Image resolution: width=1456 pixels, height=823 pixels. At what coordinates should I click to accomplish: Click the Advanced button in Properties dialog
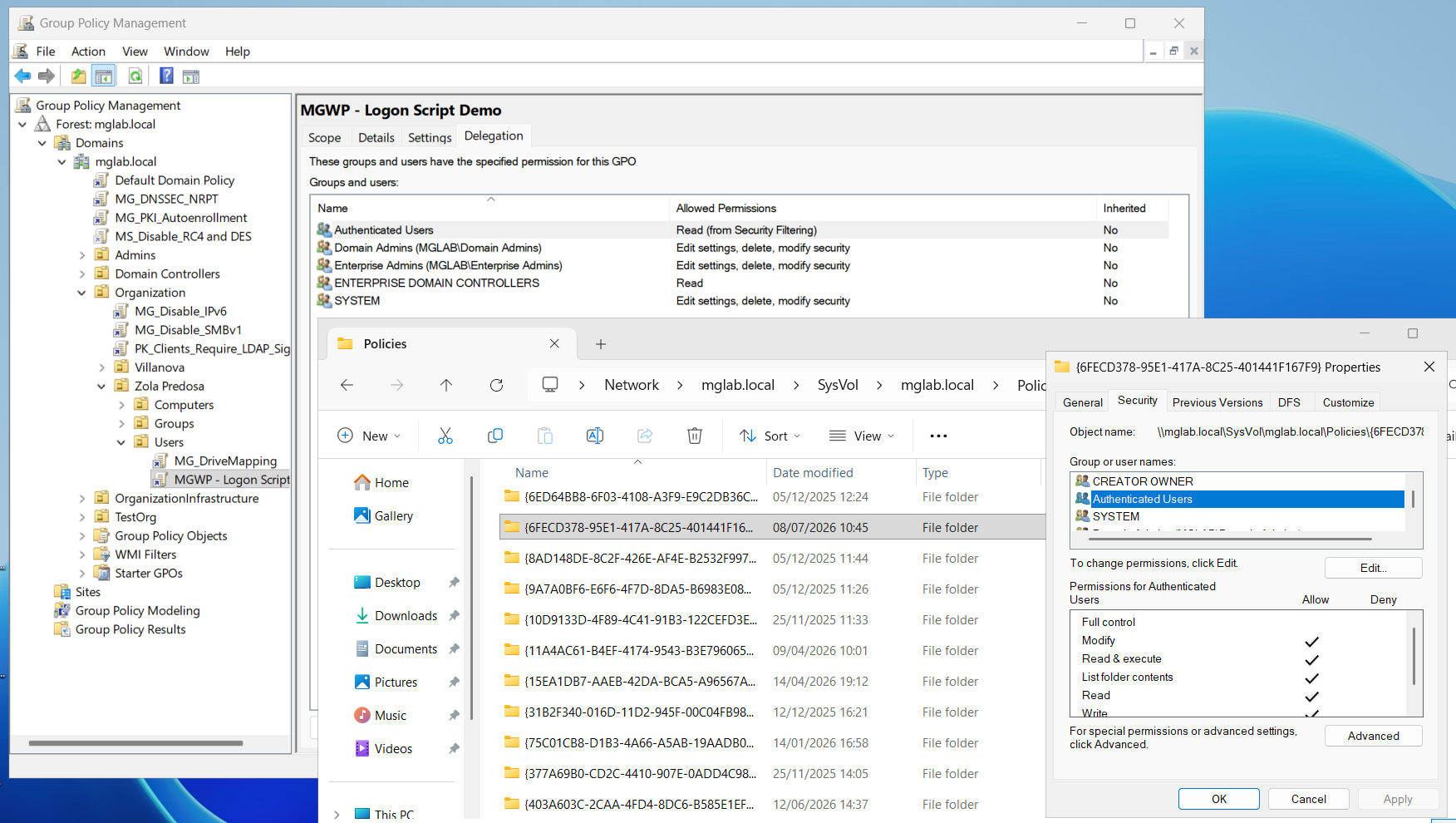point(1373,736)
